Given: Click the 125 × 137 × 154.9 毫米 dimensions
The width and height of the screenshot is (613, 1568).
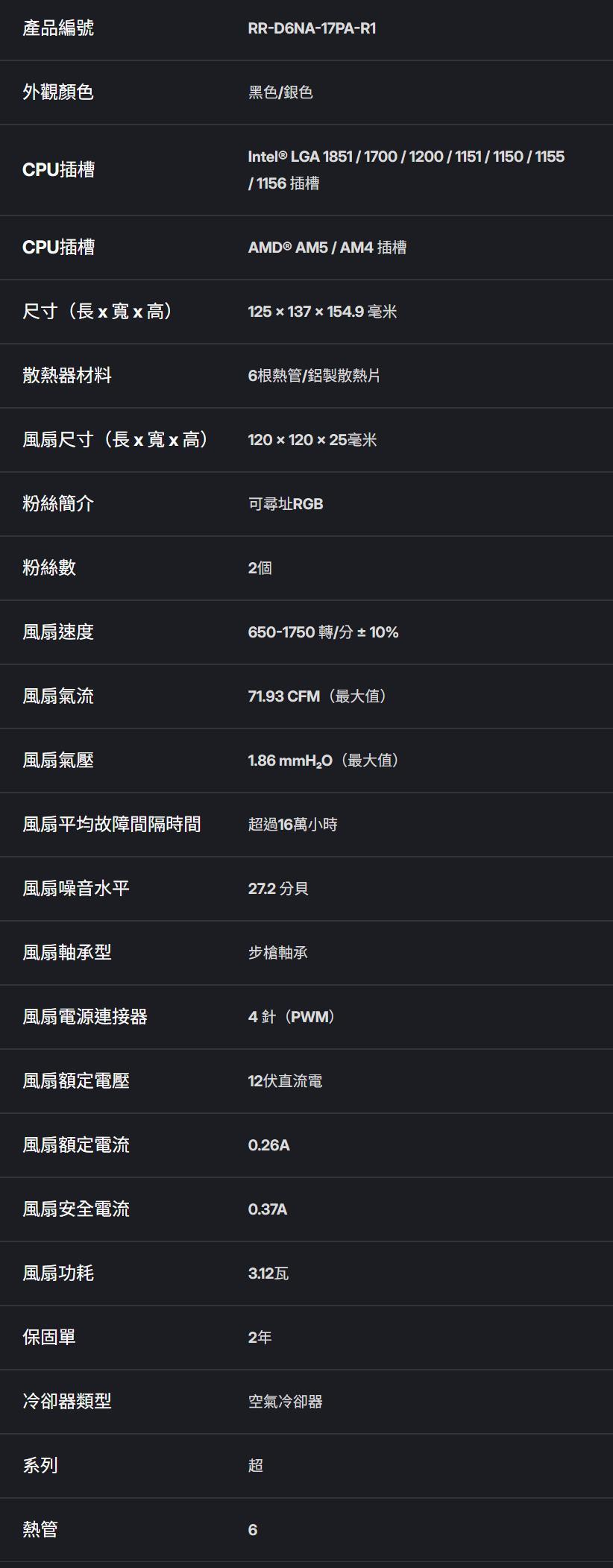Looking at the screenshot, I should [322, 312].
